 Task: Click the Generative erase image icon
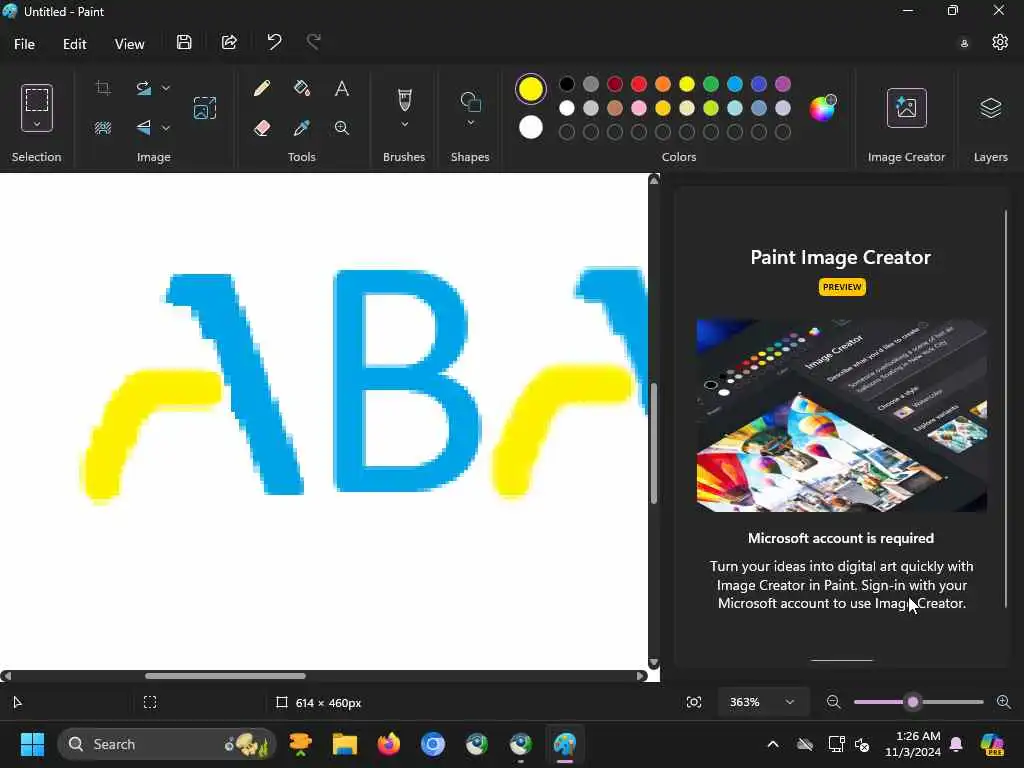coord(204,108)
